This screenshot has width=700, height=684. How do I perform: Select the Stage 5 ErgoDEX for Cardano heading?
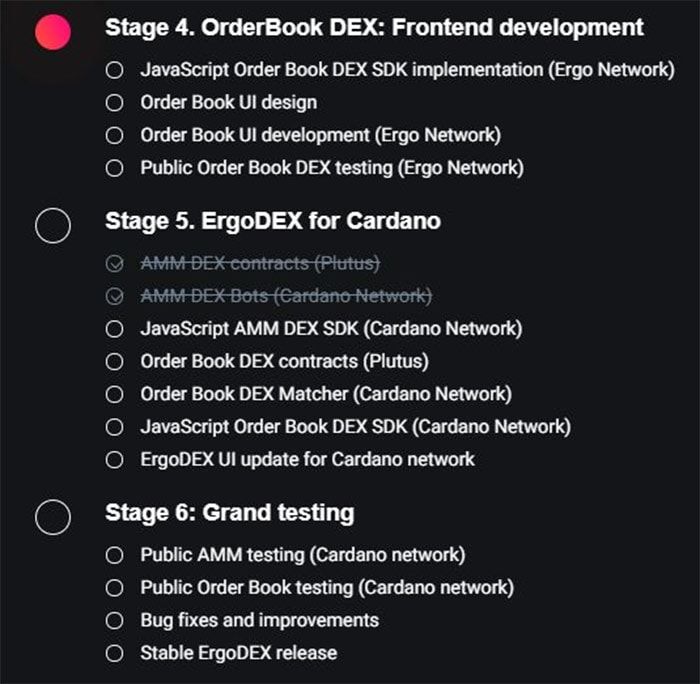coord(273,221)
